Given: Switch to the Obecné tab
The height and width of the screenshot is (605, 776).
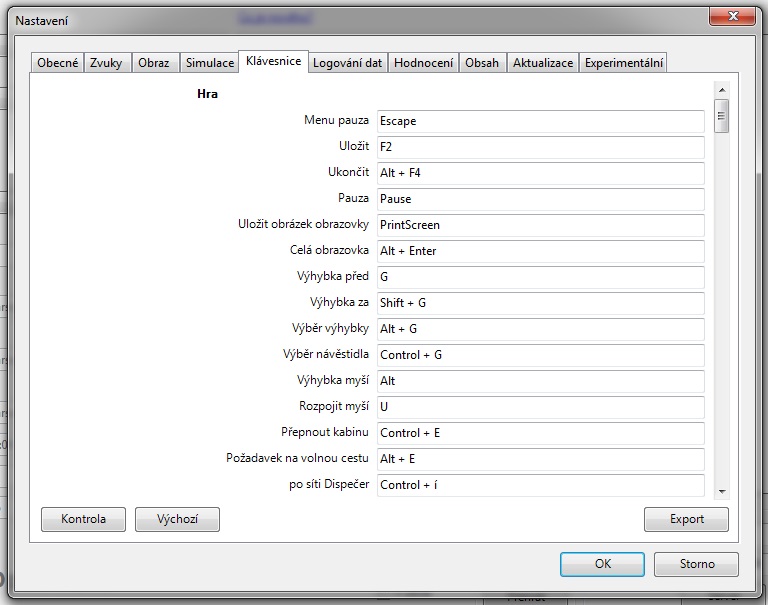Looking at the screenshot, I should pos(57,63).
